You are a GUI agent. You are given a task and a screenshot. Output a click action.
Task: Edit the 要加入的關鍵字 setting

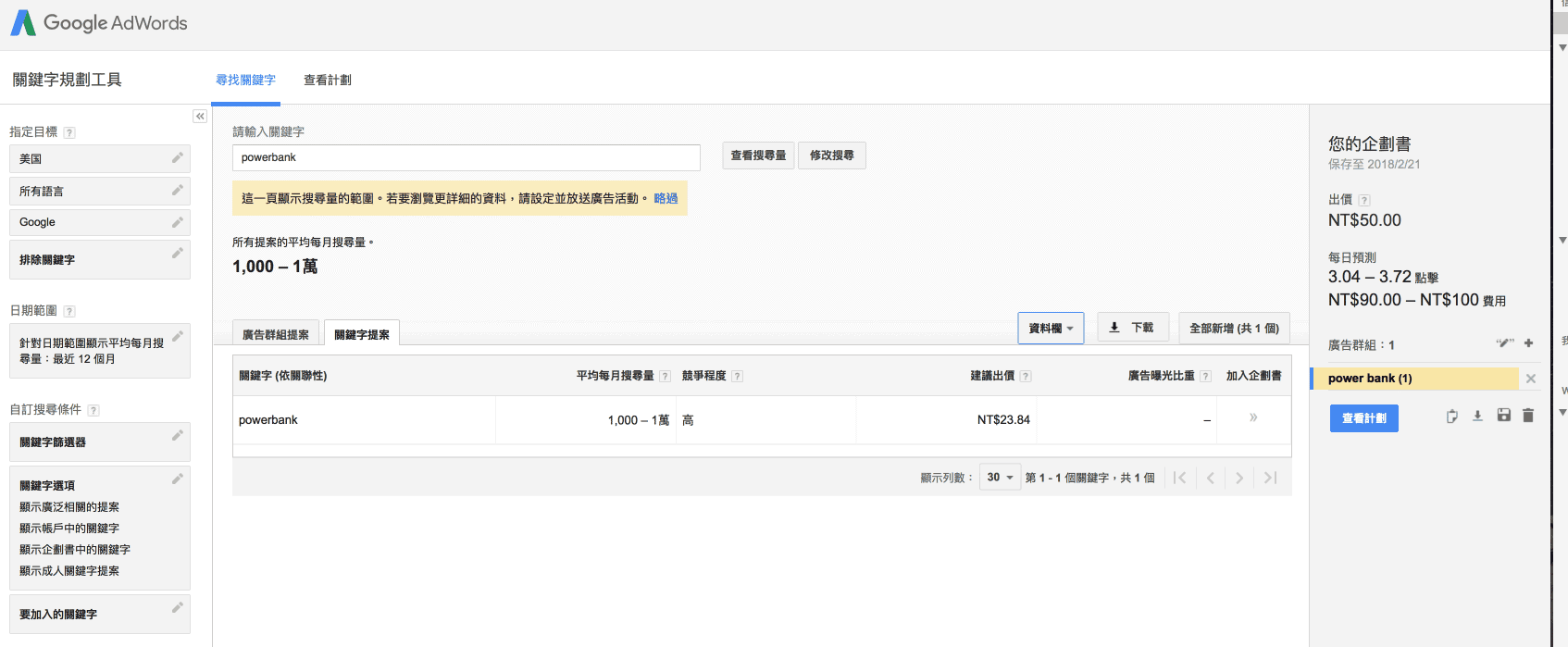coord(177,607)
